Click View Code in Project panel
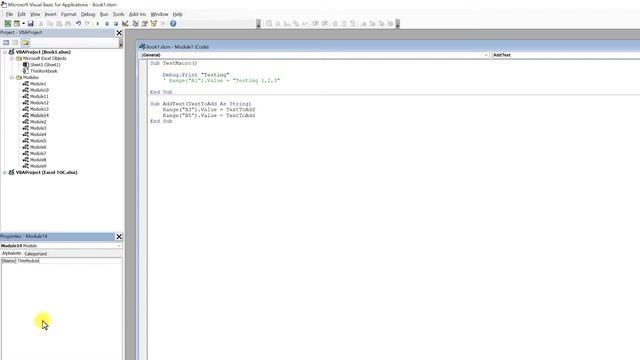Viewport: 640px width, 360px height. [6, 42]
